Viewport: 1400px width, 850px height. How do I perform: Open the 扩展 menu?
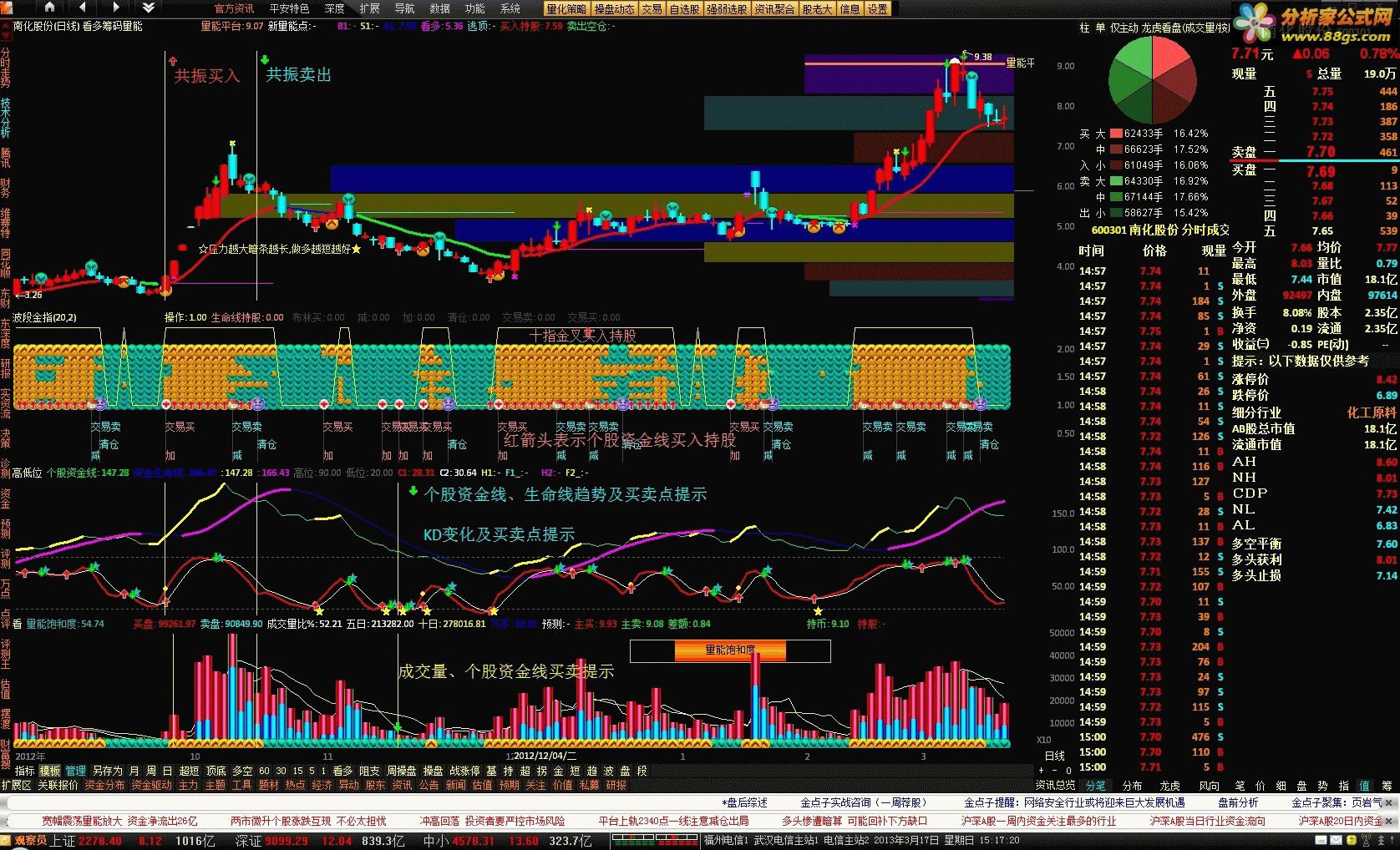[x=369, y=8]
